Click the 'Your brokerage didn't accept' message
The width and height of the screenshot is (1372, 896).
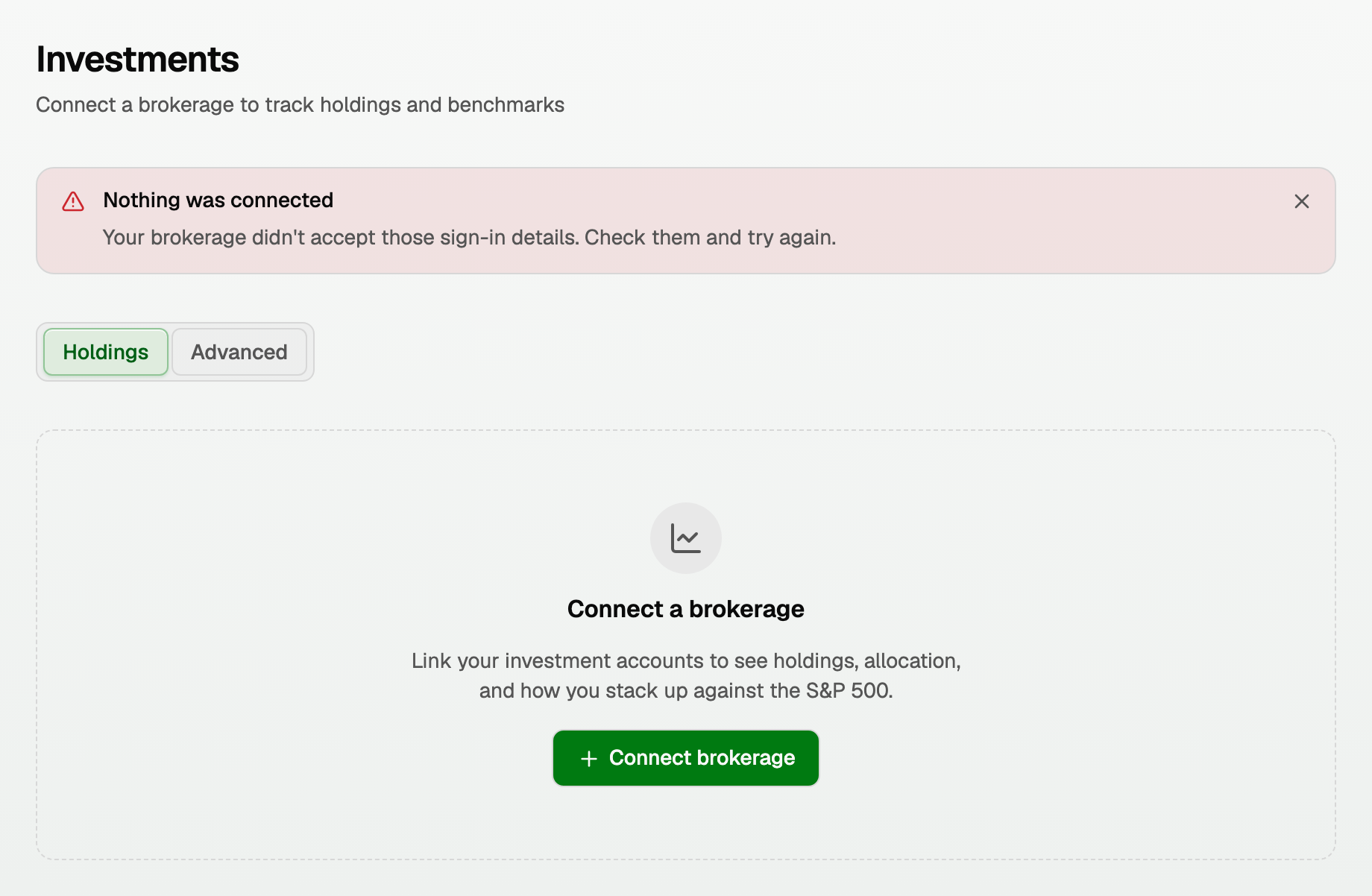469,237
